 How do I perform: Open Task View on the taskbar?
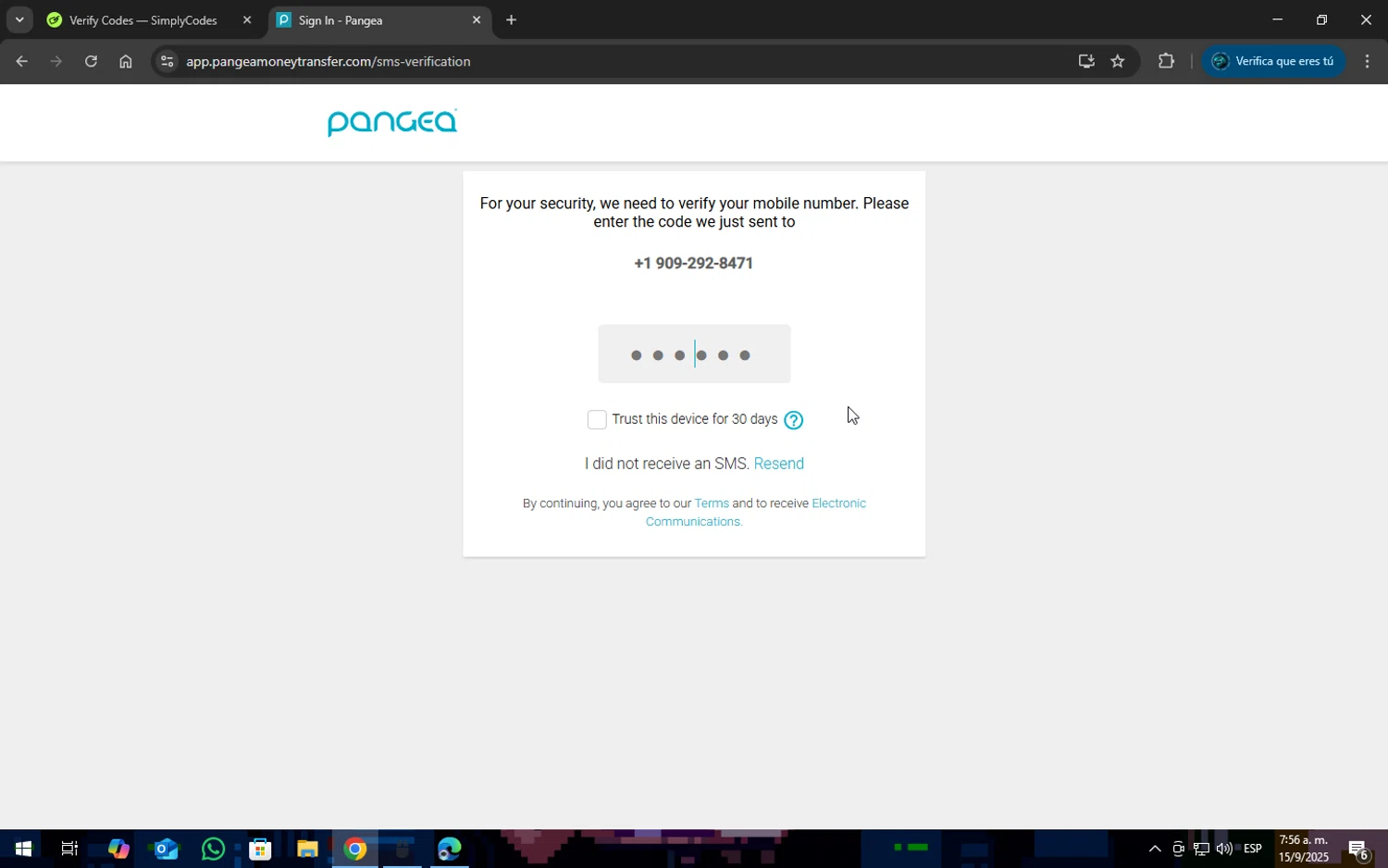[69, 849]
